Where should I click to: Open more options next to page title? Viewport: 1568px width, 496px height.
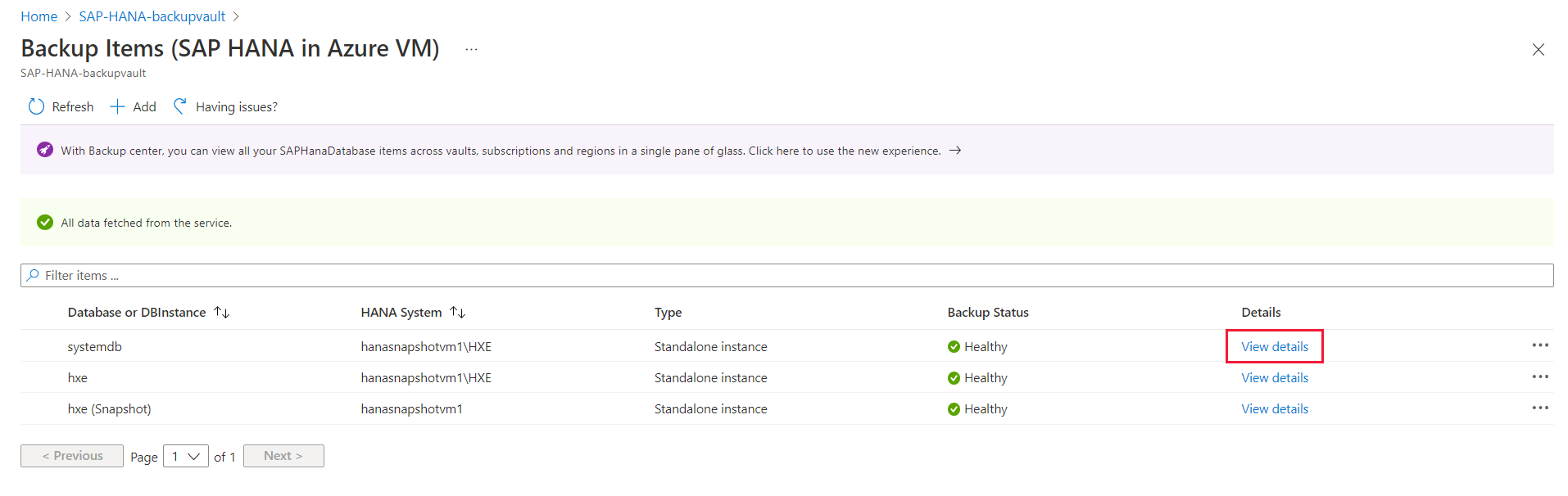point(471,49)
